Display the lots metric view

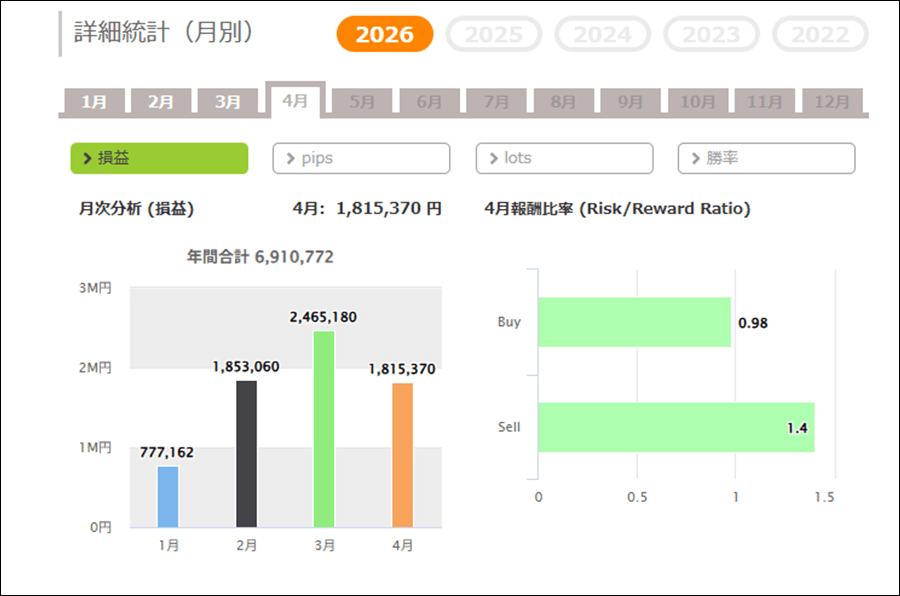(564, 158)
